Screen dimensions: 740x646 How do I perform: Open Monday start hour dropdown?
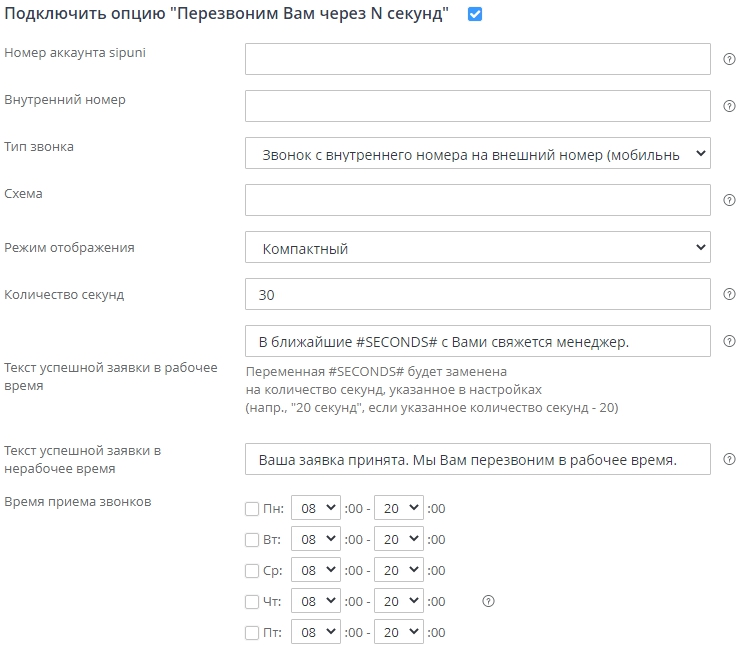pyautogui.click(x=316, y=509)
